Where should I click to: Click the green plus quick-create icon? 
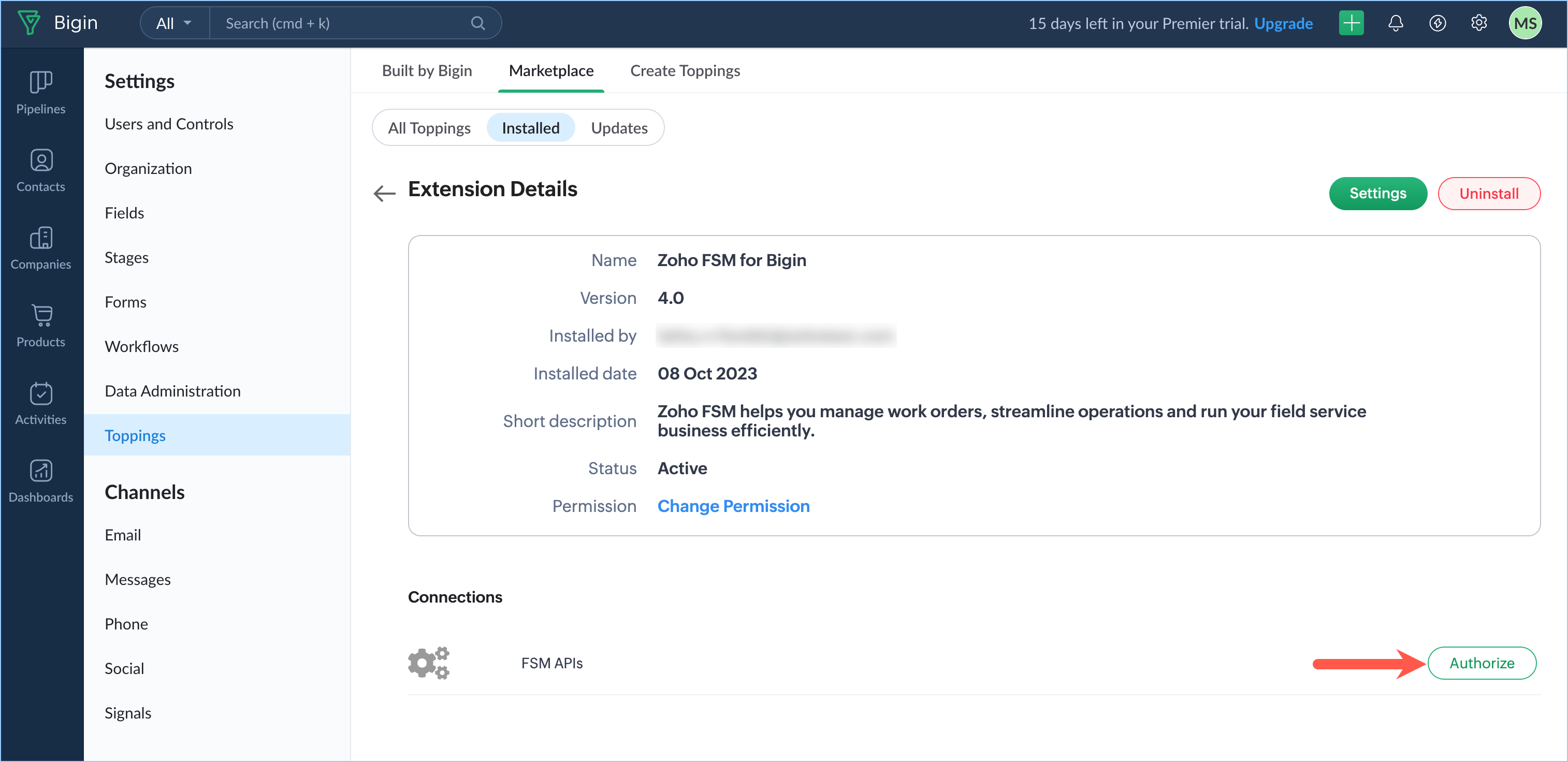(1352, 23)
